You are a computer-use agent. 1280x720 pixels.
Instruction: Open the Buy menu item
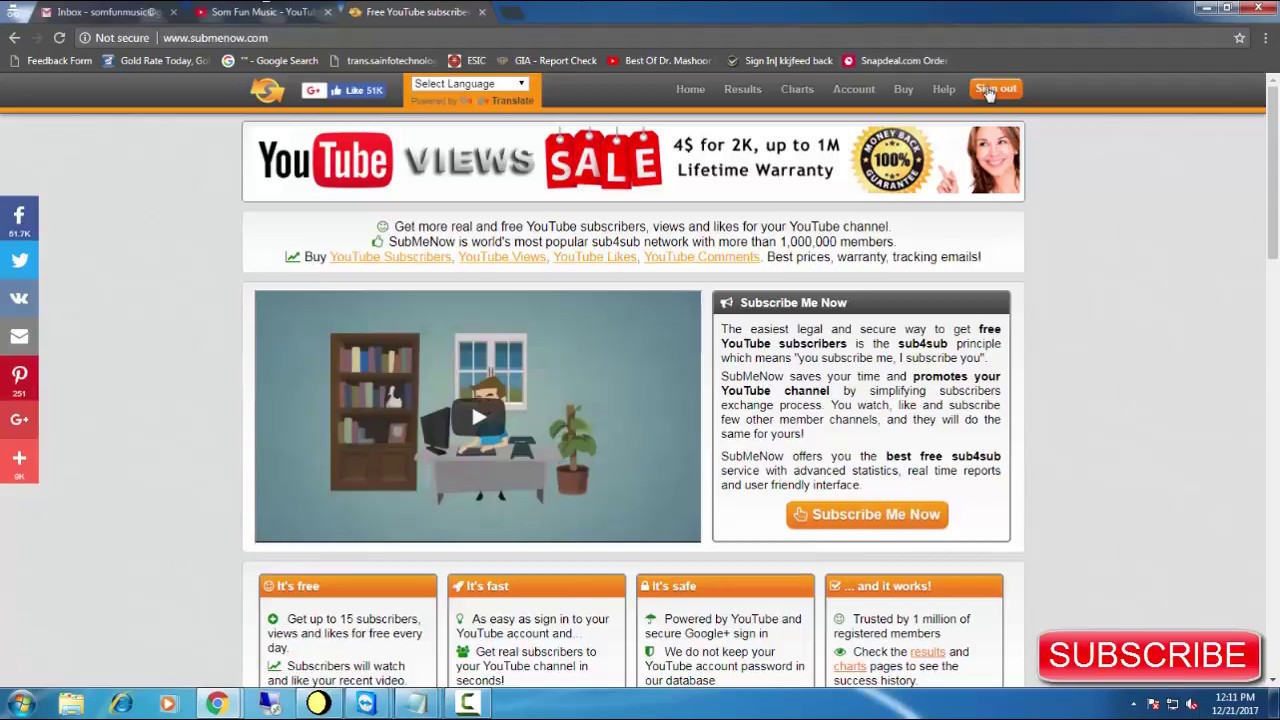pyautogui.click(x=903, y=89)
